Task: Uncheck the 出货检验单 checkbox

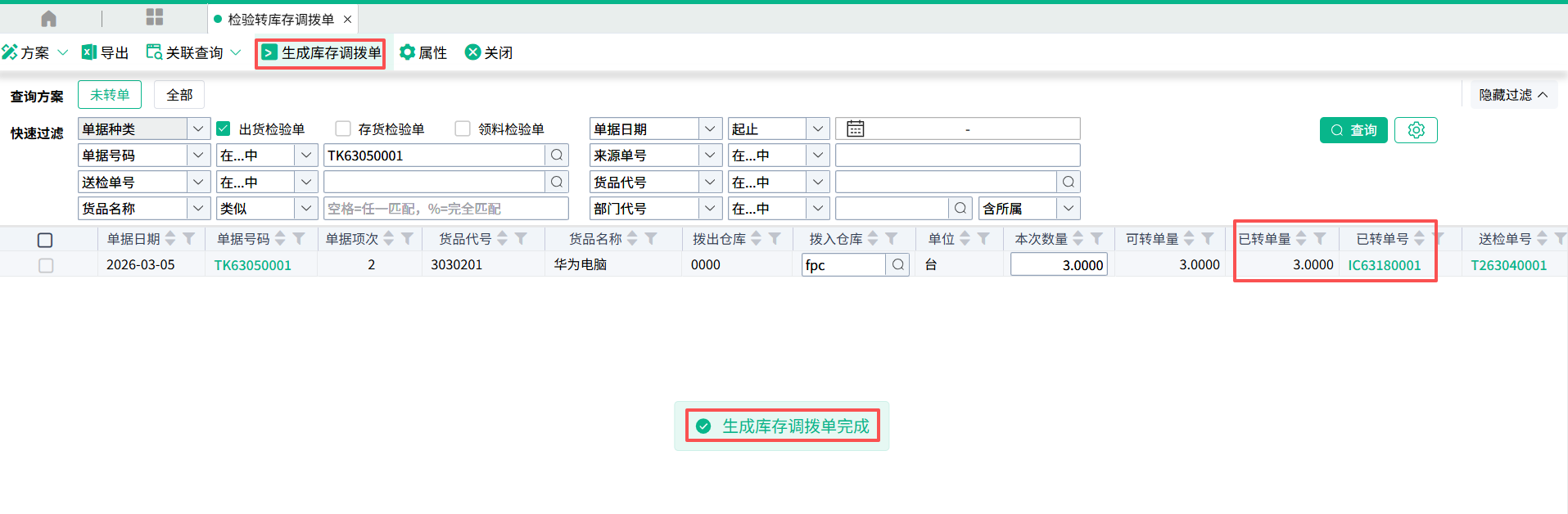Action: coord(224,128)
